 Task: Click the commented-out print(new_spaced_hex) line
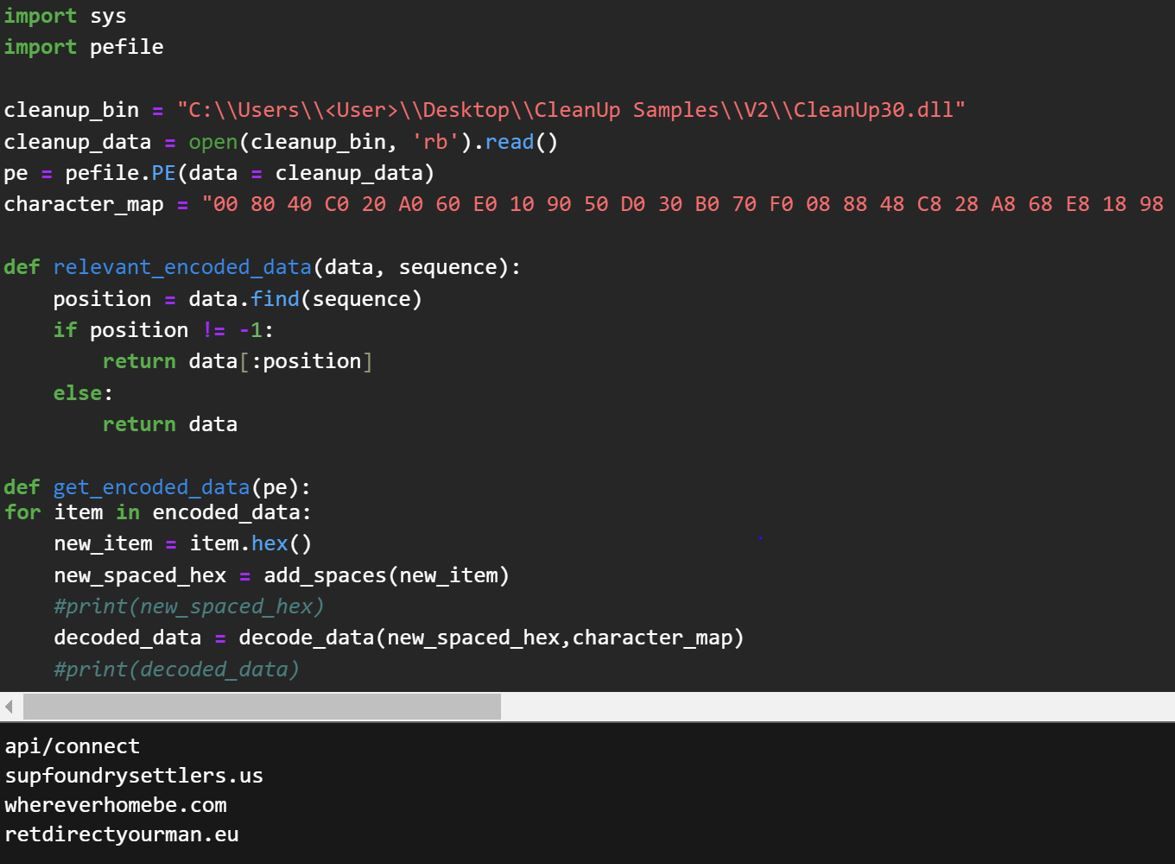point(188,606)
